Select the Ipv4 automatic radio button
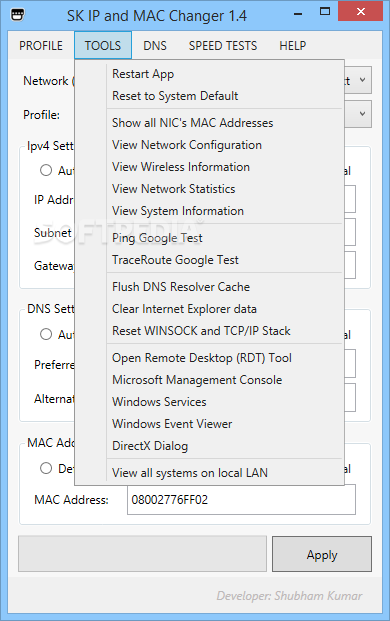 (x=46, y=170)
